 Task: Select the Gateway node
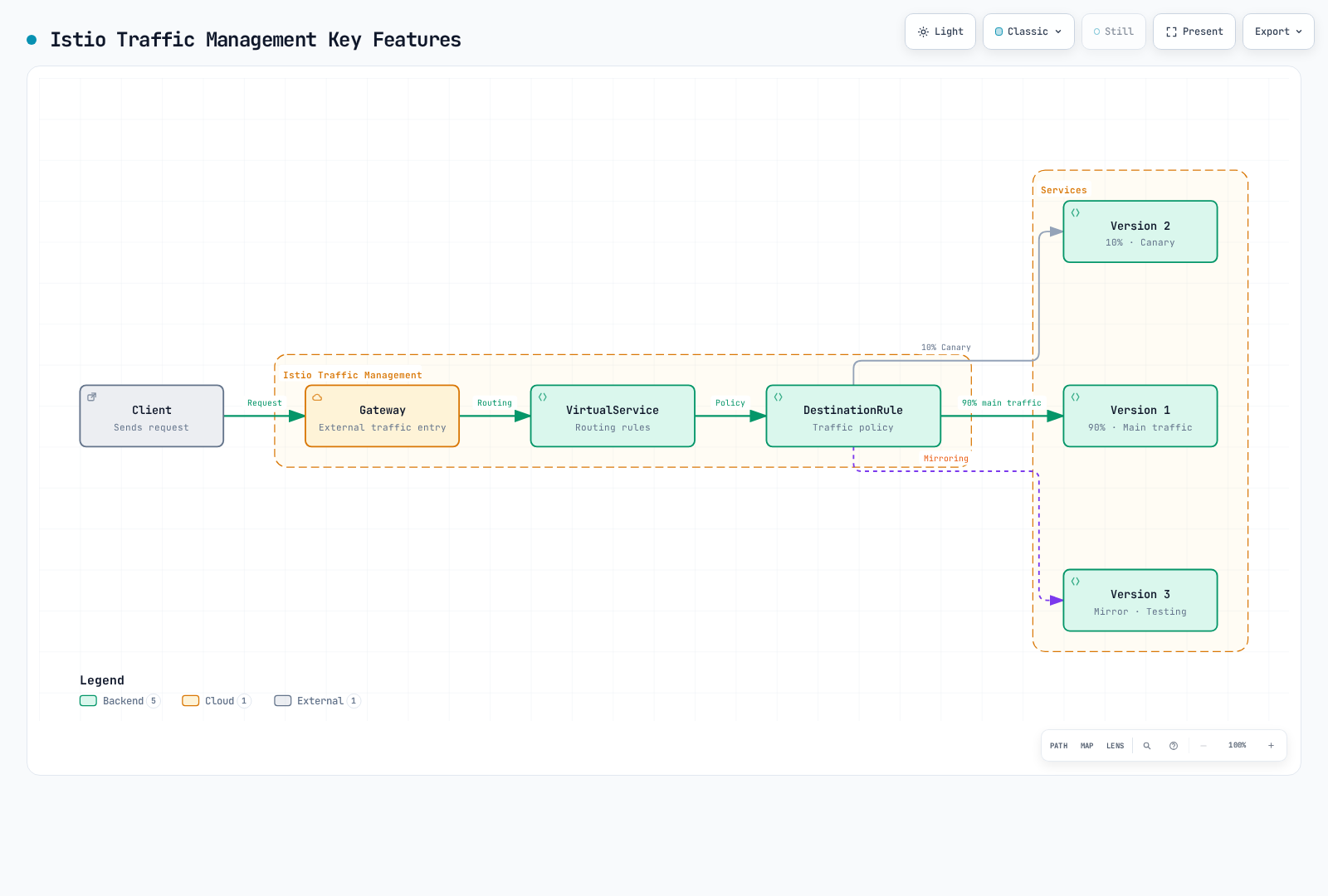click(x=382, y=416)
